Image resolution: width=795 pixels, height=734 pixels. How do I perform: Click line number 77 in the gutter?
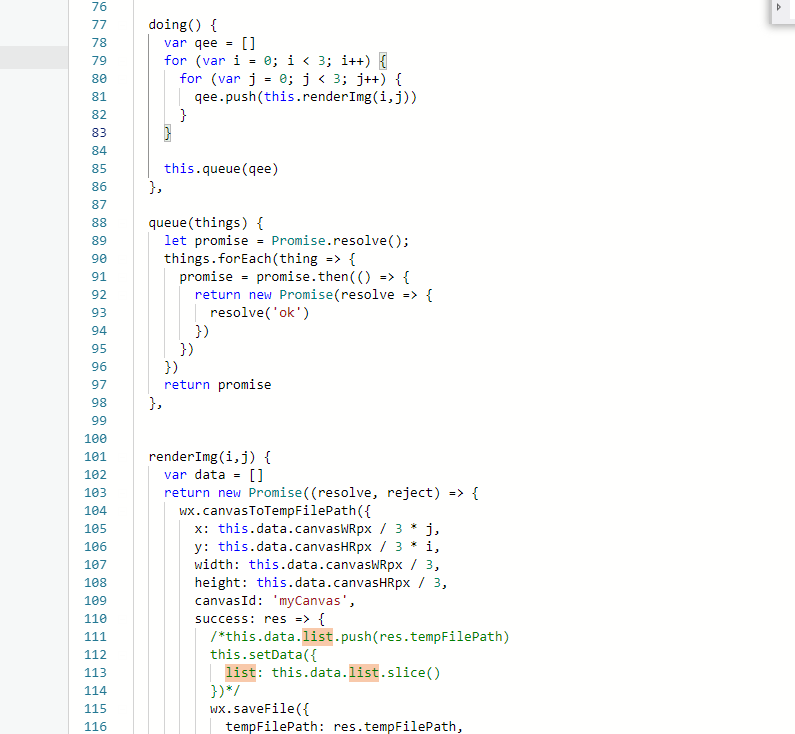click(x=99, y=25)
